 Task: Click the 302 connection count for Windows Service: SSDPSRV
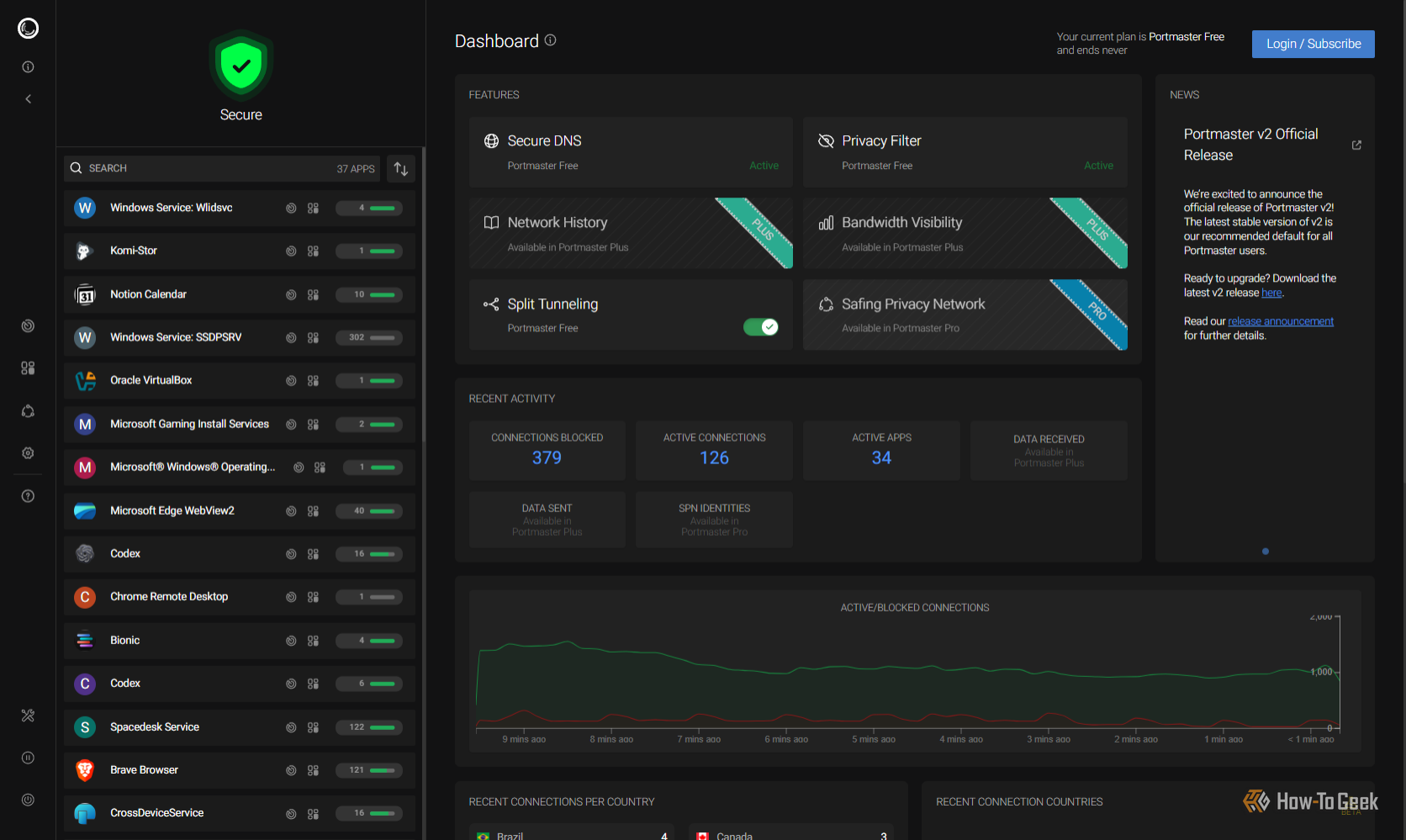(x=357, y=338)
